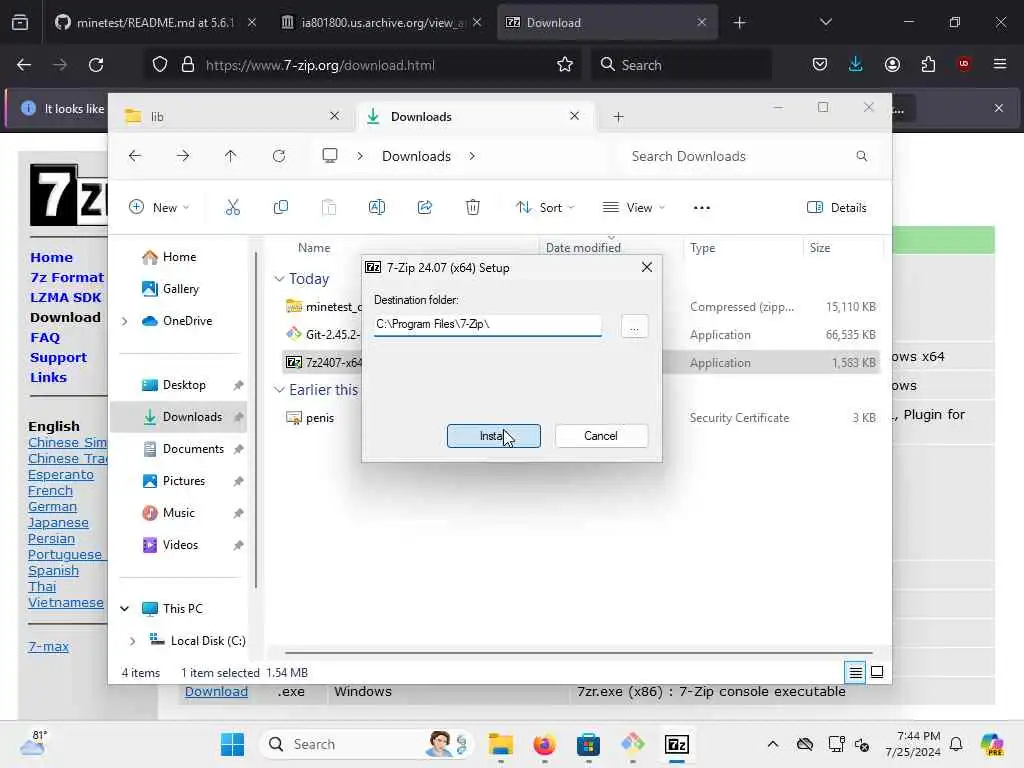Toggle the Details pane button

(x=837, y=208)
